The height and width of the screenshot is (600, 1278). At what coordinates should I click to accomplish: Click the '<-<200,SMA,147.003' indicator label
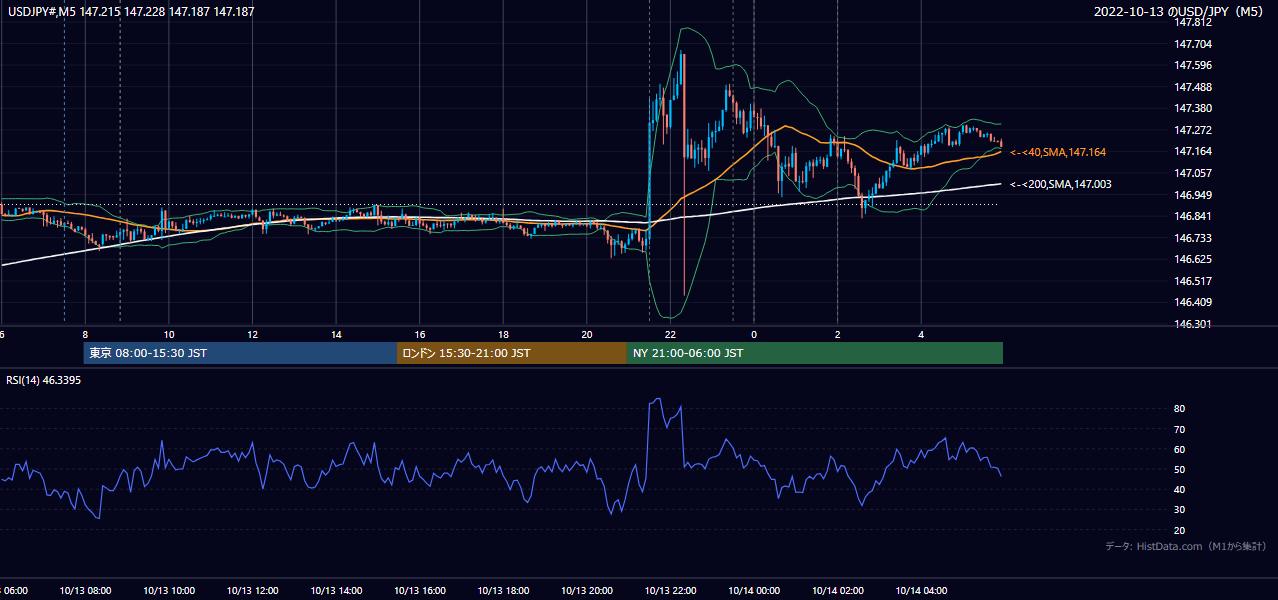(1061, 184)
